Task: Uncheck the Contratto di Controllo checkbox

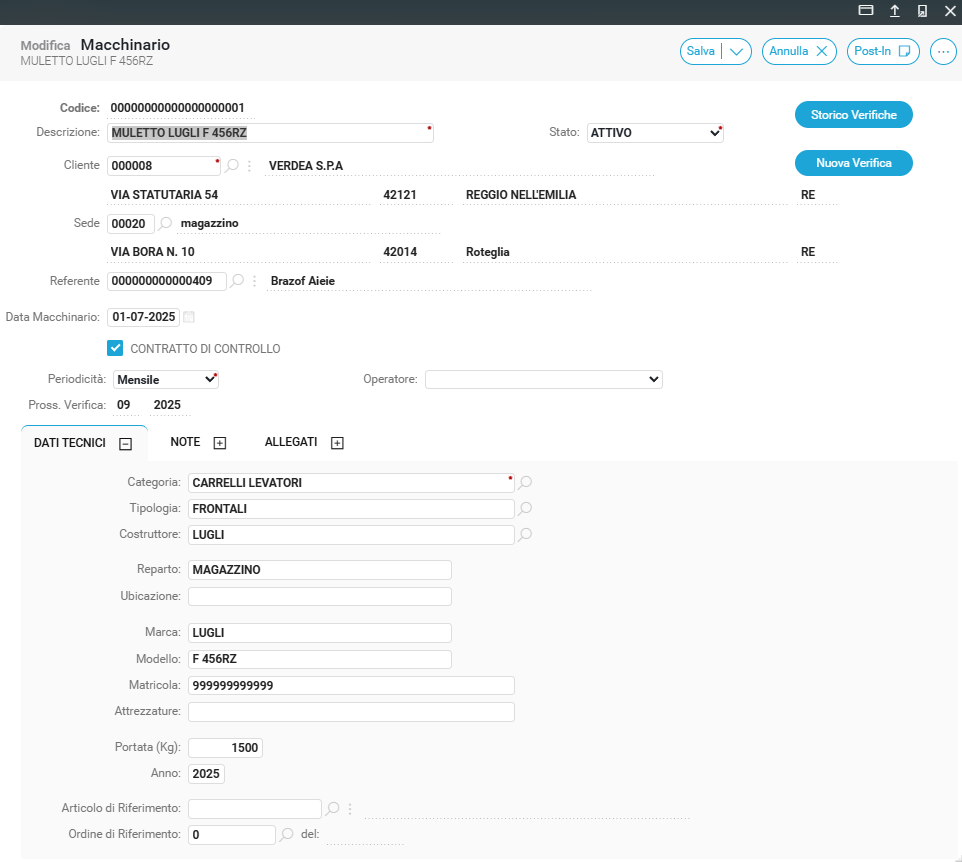Action: (115, 349)
